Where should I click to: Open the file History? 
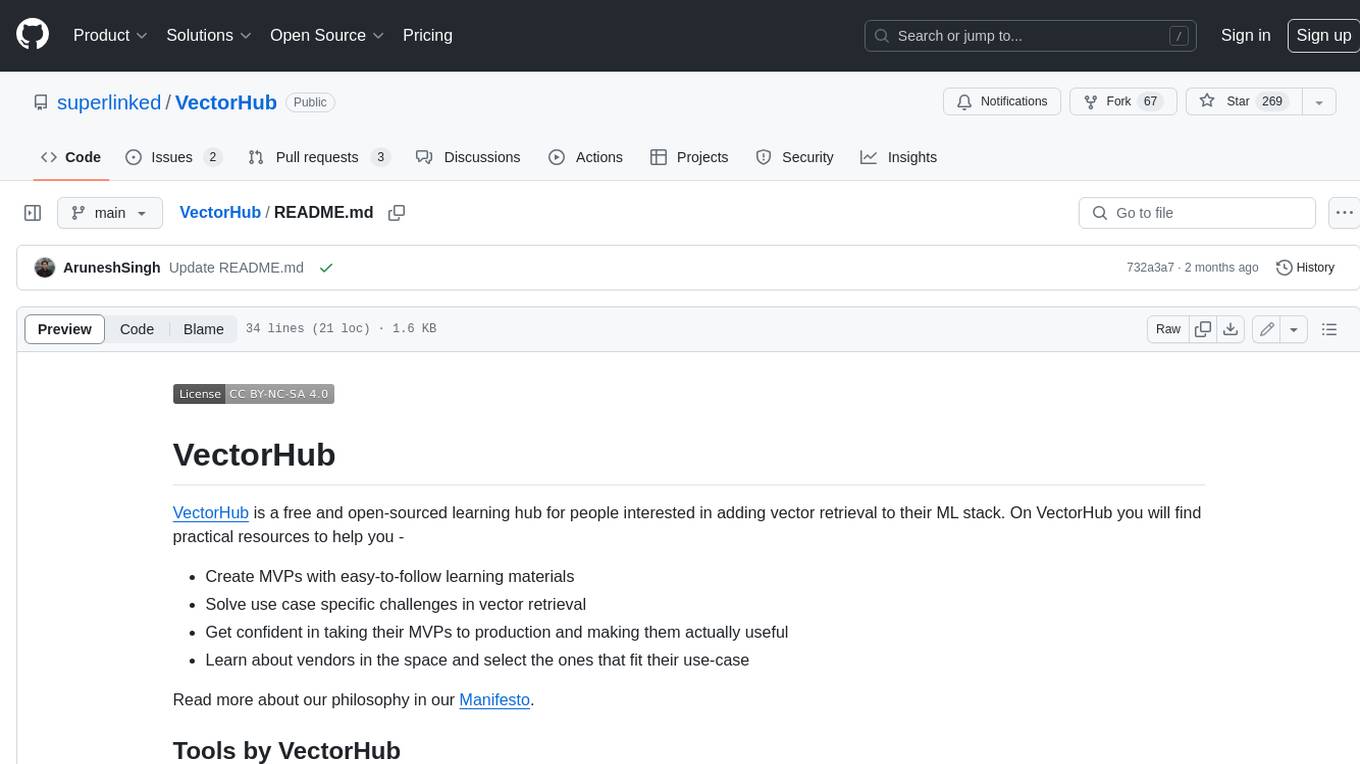coord(1305,268)
